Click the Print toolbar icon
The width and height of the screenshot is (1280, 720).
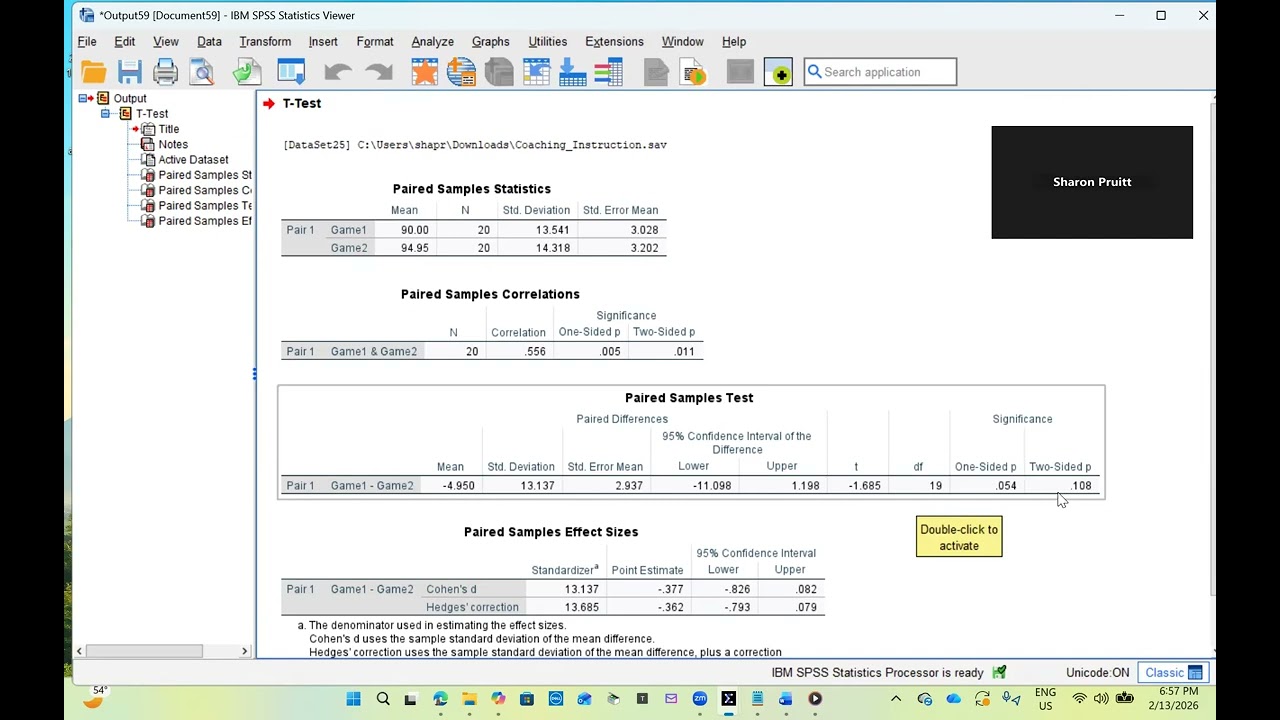[x=166, y=72]
